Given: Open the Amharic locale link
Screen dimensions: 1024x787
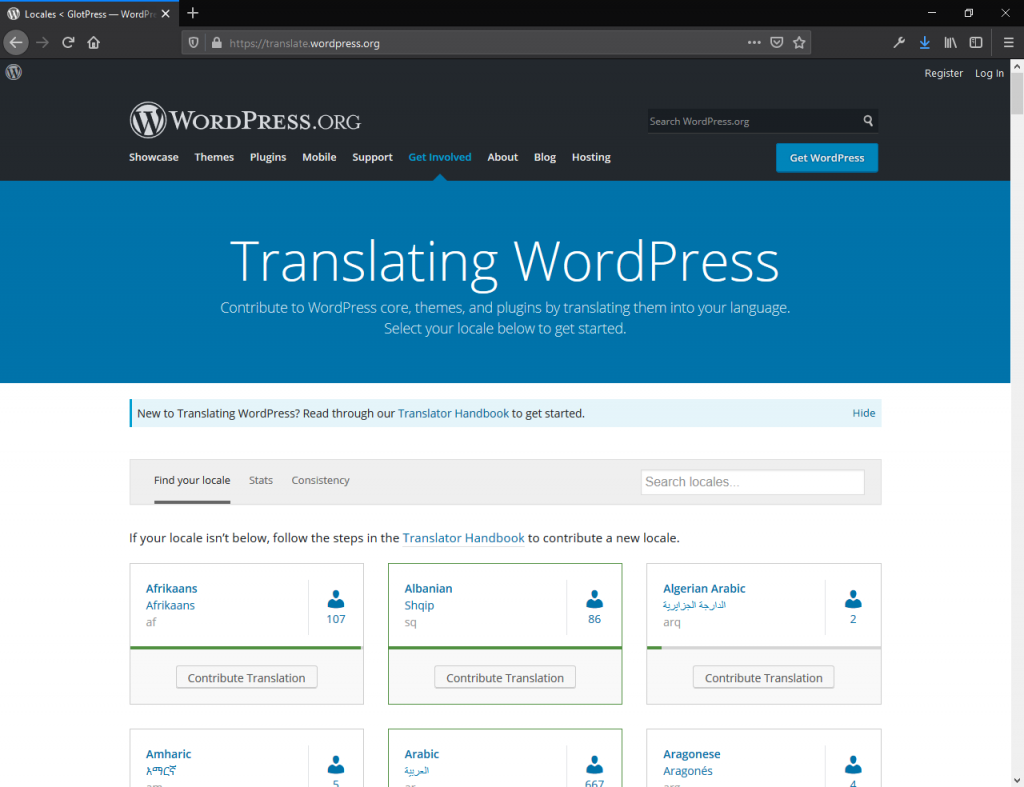Looking at the screenshot, I should coord(168,754).
